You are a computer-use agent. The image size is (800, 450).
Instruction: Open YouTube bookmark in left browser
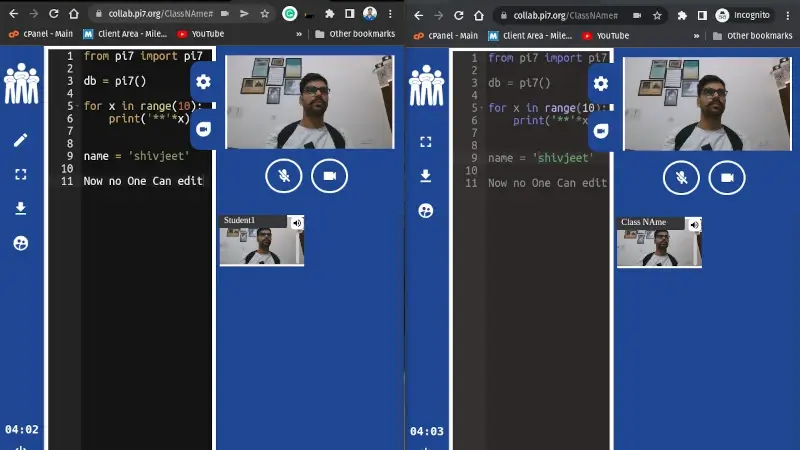[x=201, y=34]
